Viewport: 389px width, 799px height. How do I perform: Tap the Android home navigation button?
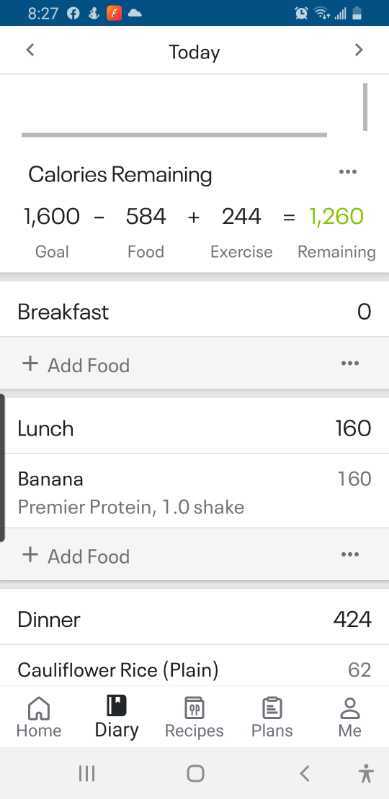pyautogui.click(x=195, y=774)
